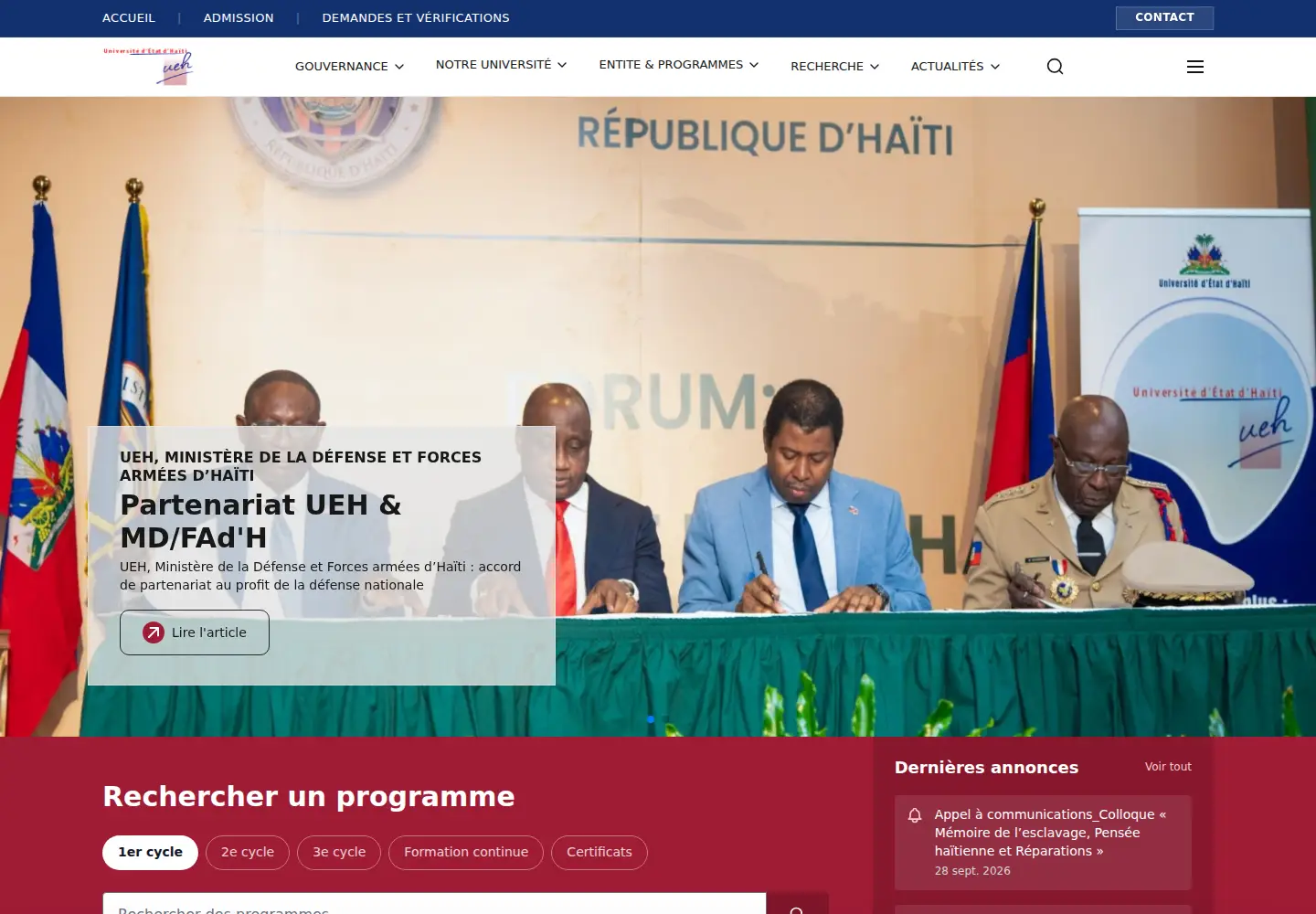1316x914 pixels.
Task: Select the Formation continue tab
Action: (466, 853)
